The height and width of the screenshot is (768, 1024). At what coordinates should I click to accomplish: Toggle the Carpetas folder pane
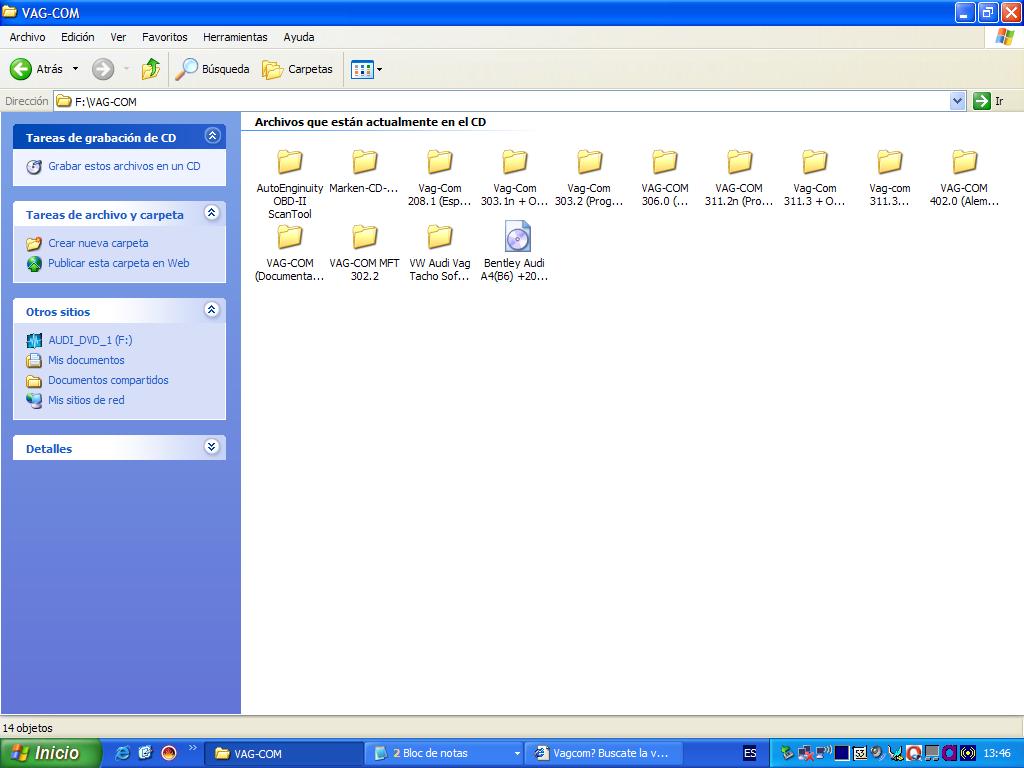[x=297, y=69]
